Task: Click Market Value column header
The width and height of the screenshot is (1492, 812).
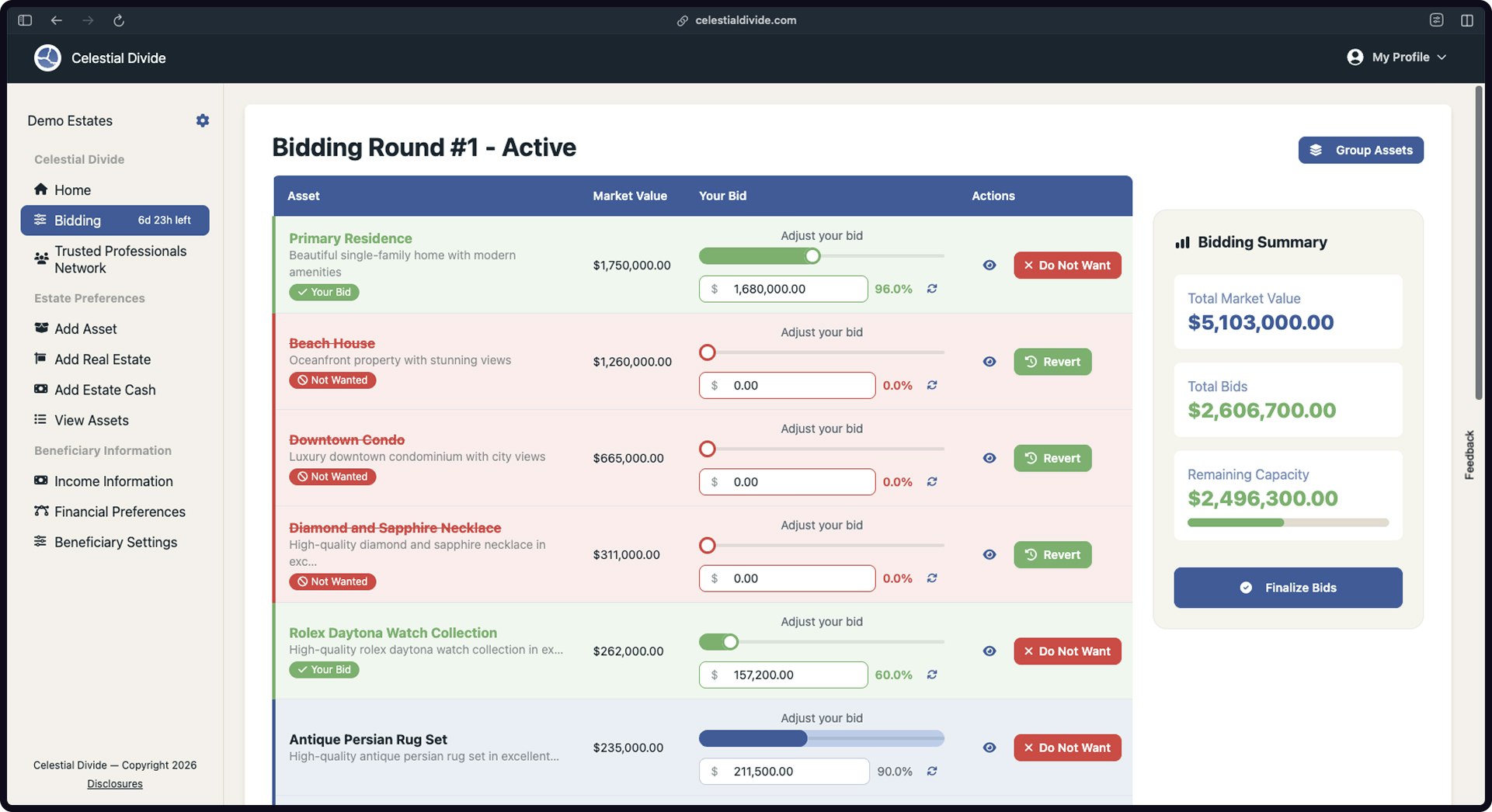Action: click(630, 196)
